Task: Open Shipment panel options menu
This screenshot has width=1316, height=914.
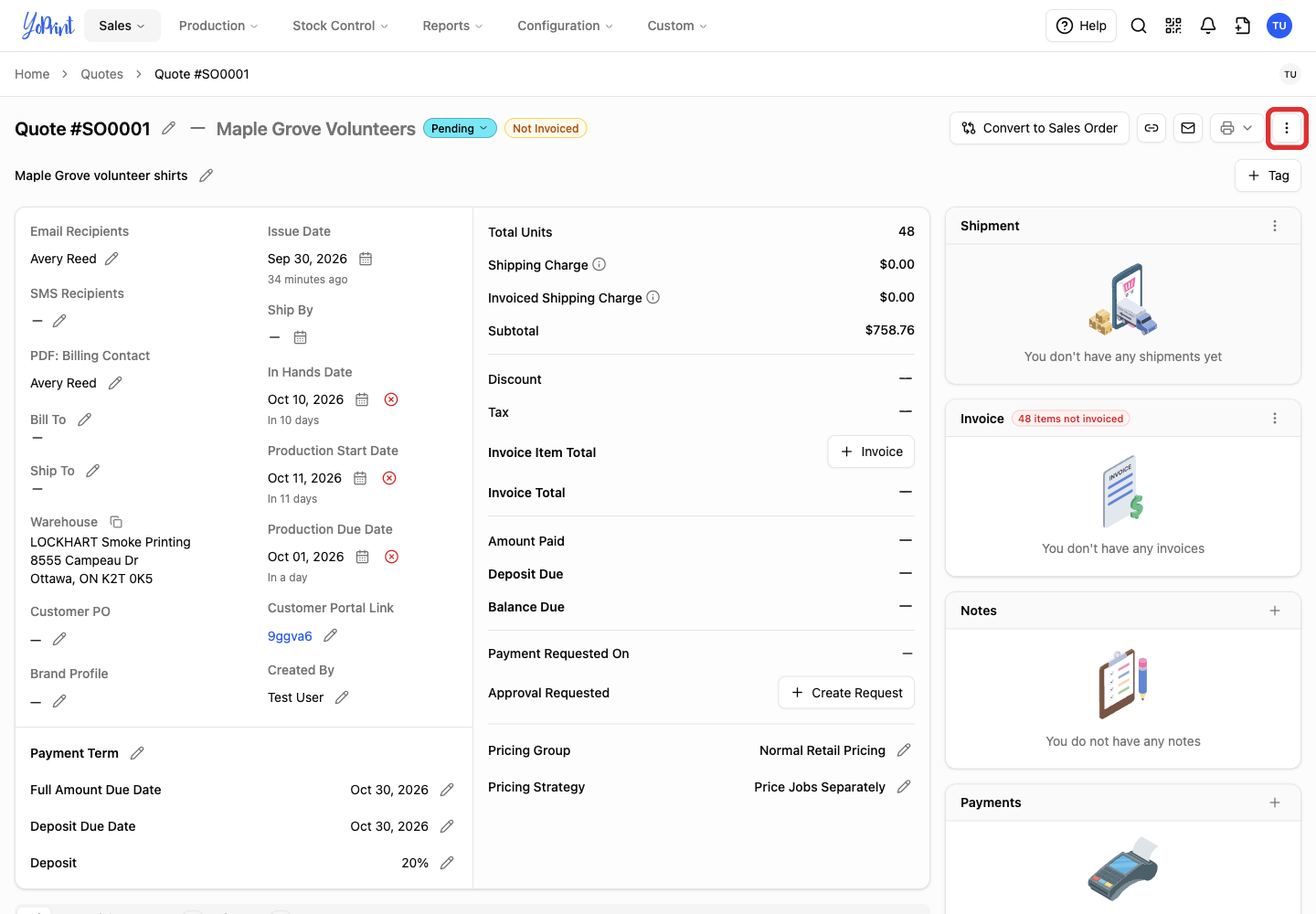Action: [1275, 226]
